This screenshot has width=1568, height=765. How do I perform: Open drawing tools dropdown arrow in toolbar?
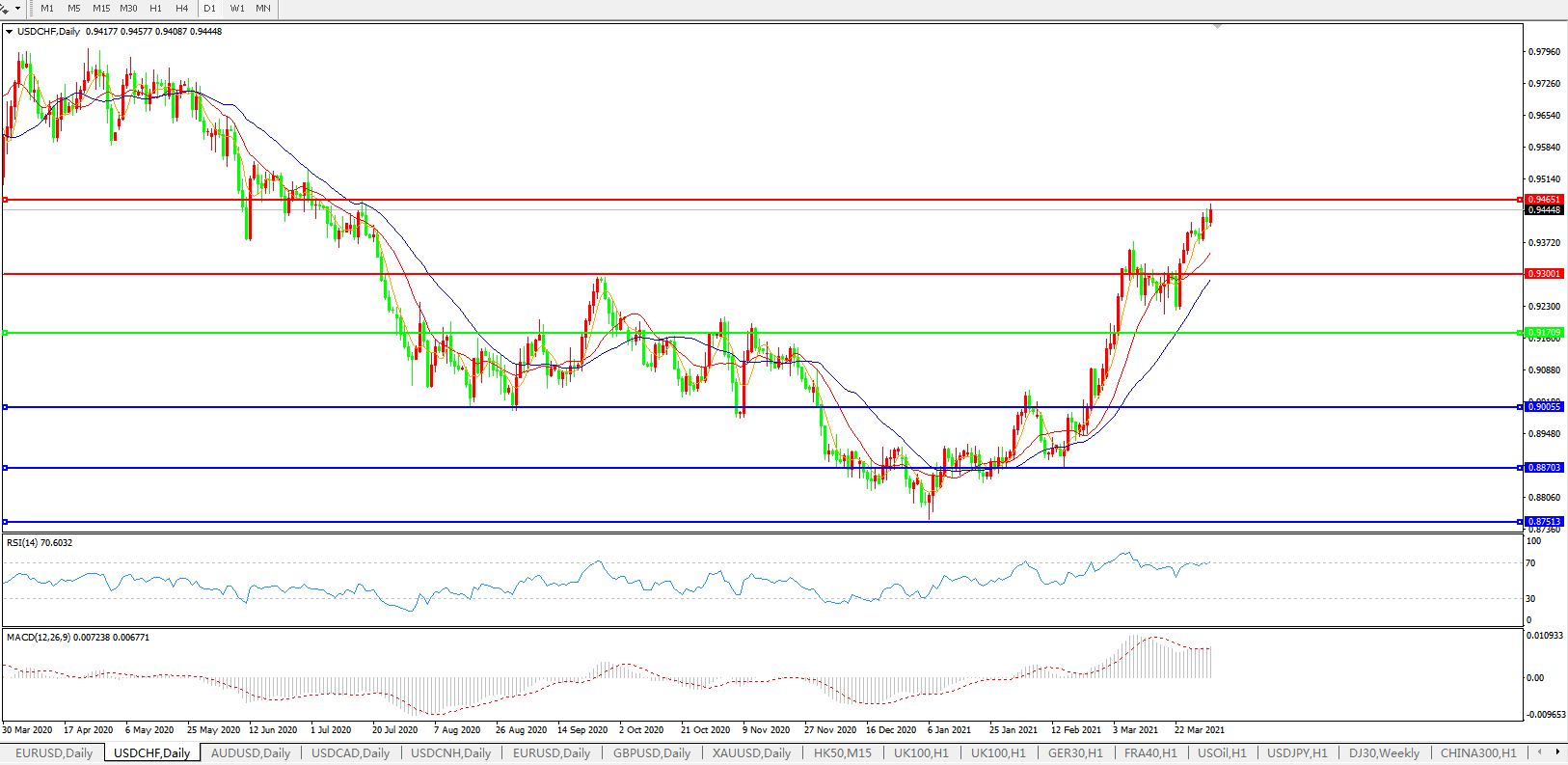pyautogui.click(x=17, y=8)
